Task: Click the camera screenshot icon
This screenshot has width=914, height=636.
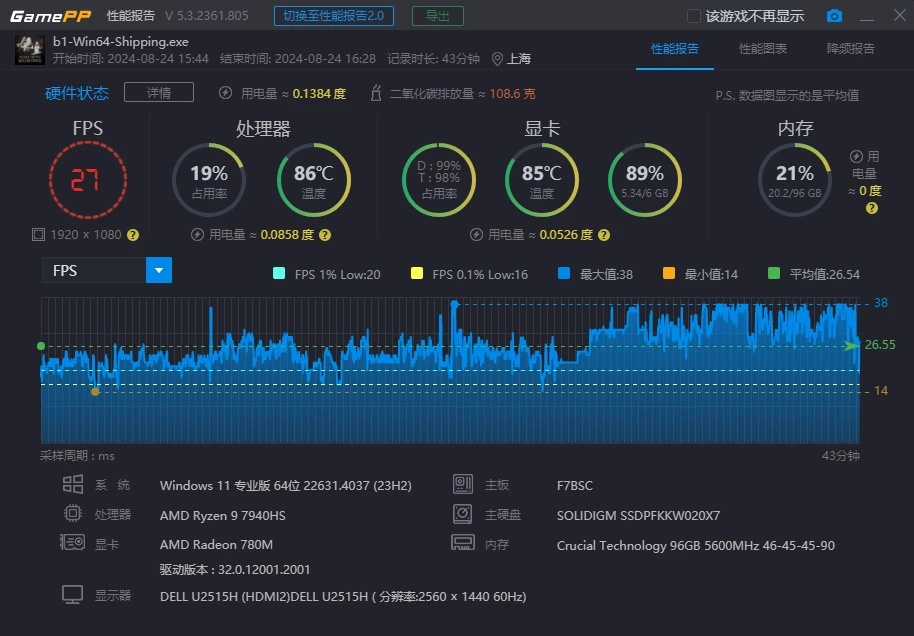Action: point(834,16)
